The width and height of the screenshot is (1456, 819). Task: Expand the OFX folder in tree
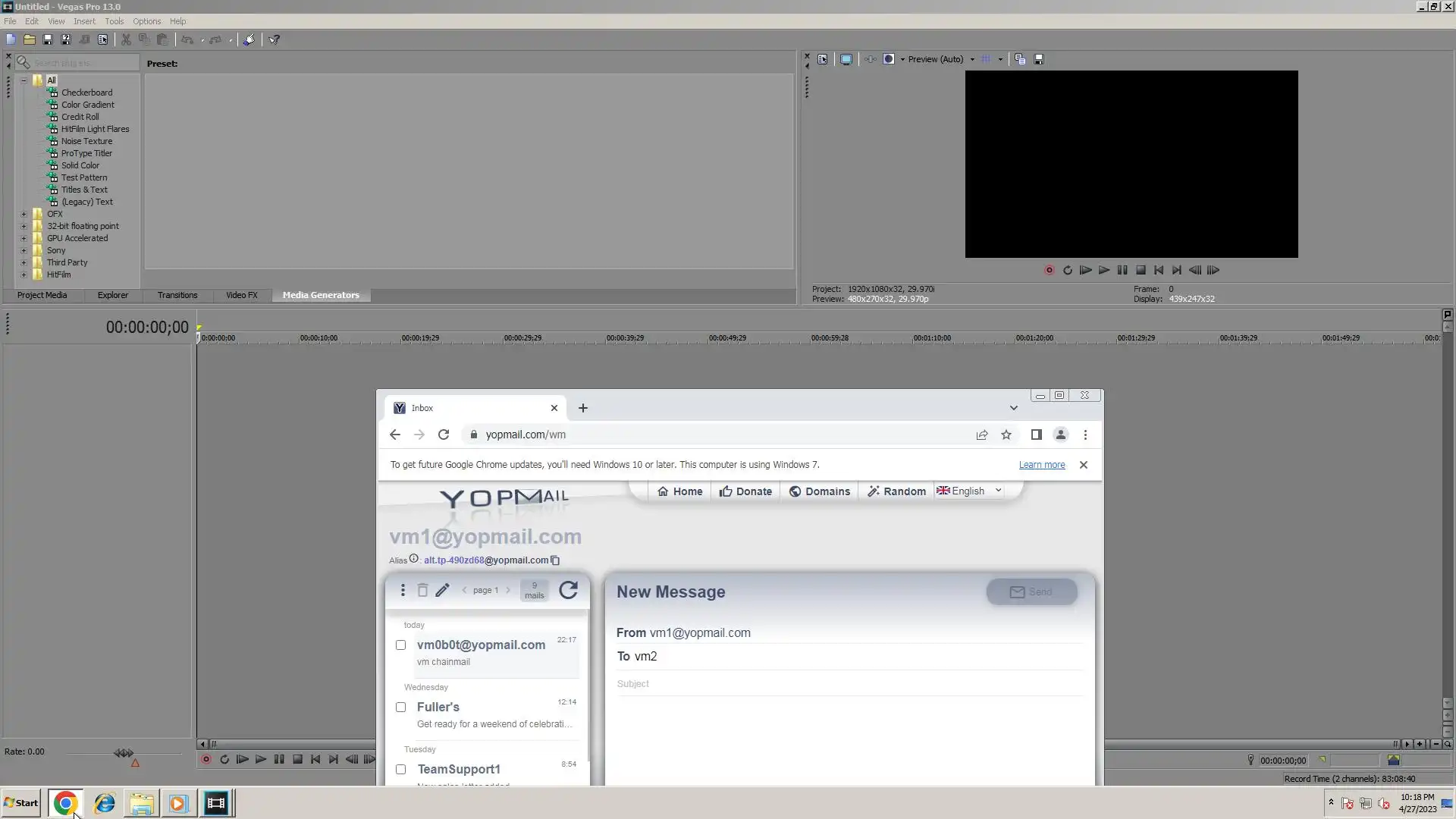[24, 214]
